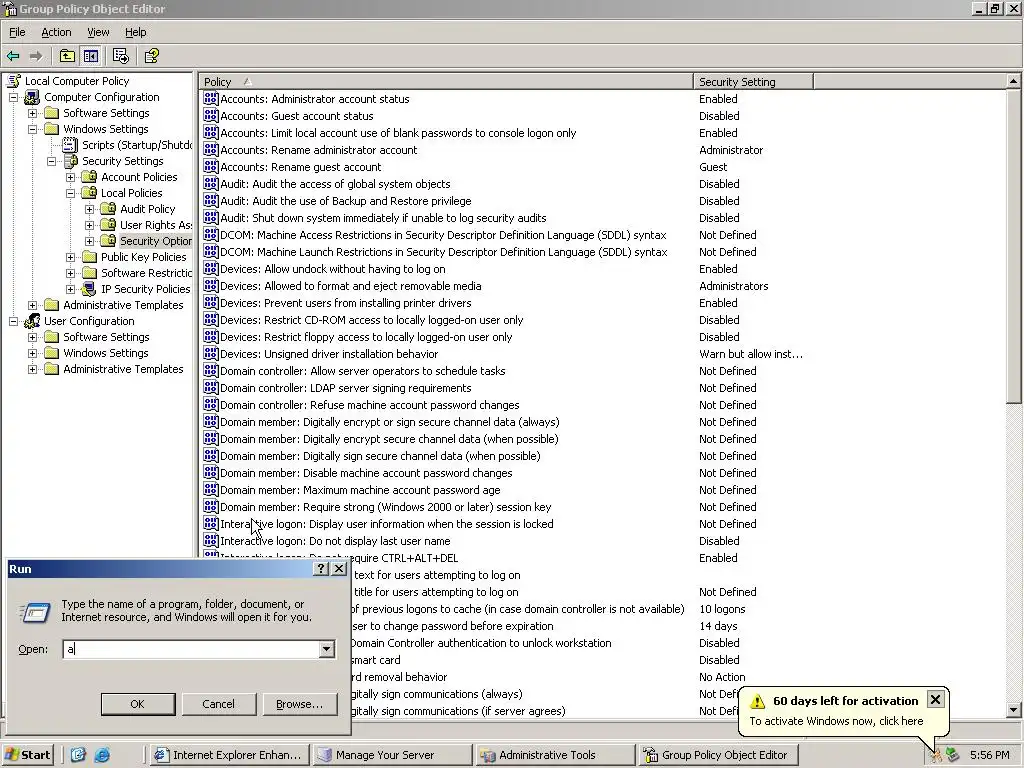Collapse Windows Settings under Computer Configuration

click(x=32, y=129)
